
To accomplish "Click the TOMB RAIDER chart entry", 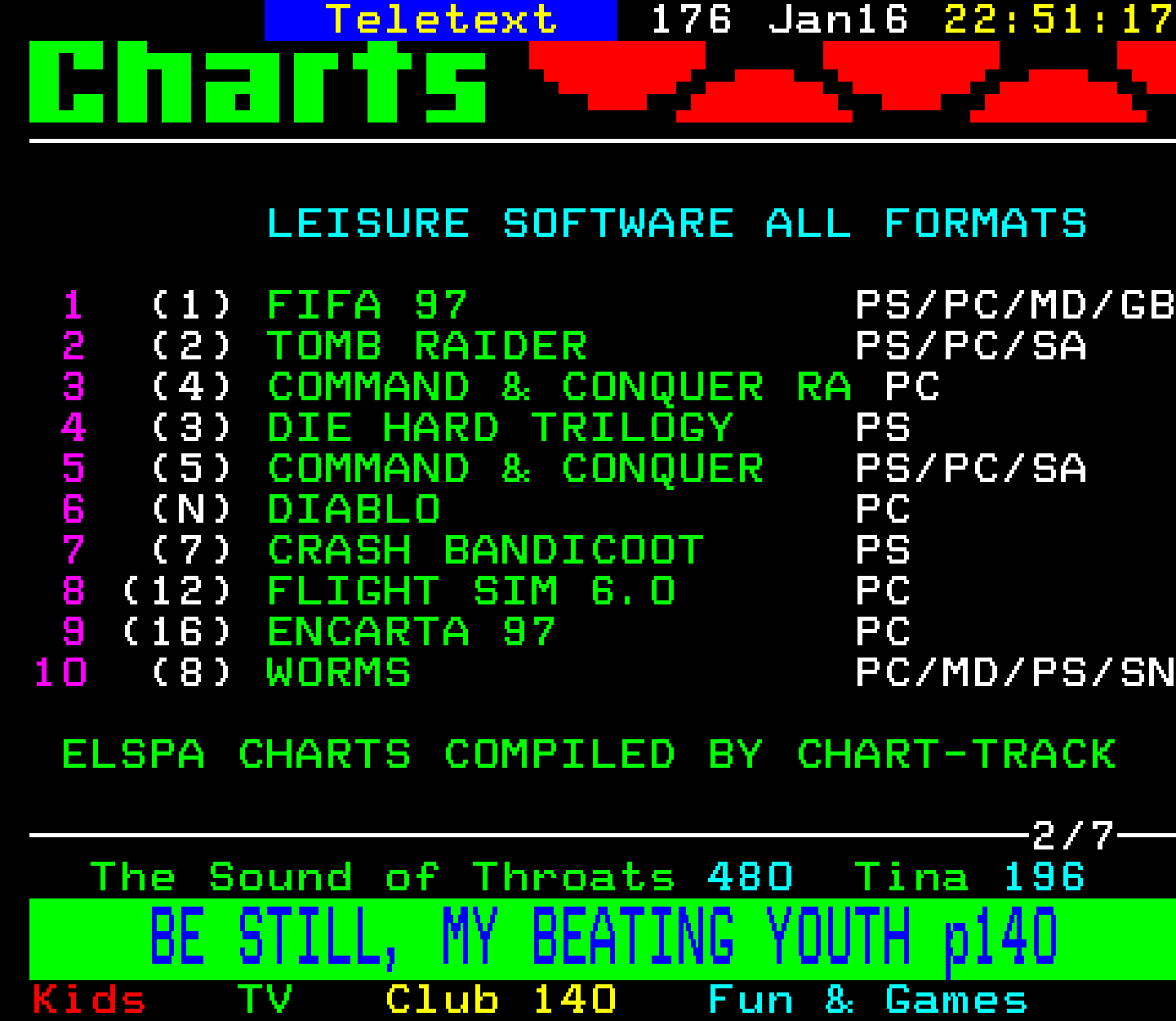I will tap(426, 346).
